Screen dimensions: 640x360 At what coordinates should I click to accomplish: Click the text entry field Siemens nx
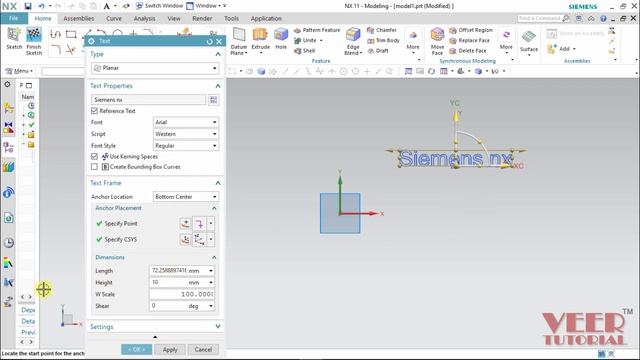(x=149, y=100)
